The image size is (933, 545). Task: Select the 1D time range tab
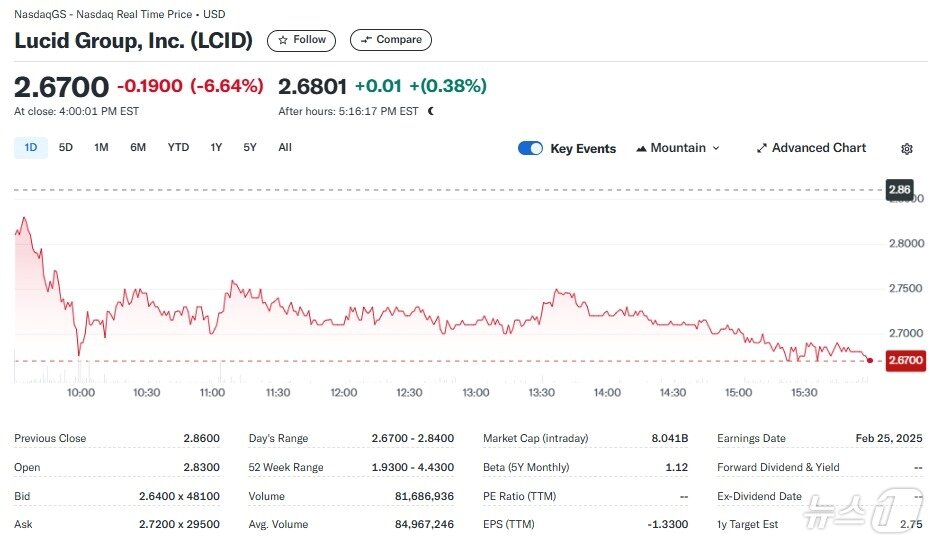[30, 148]
